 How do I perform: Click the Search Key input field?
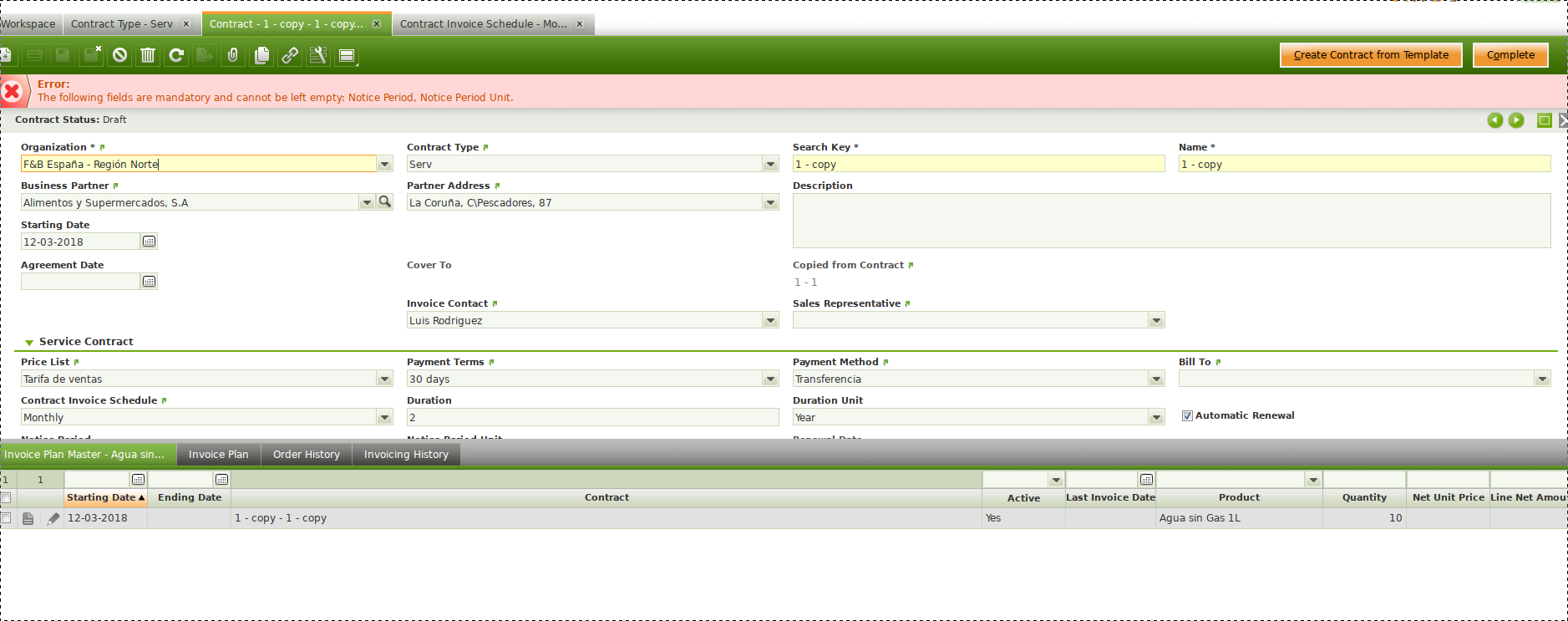pos(978,164)
